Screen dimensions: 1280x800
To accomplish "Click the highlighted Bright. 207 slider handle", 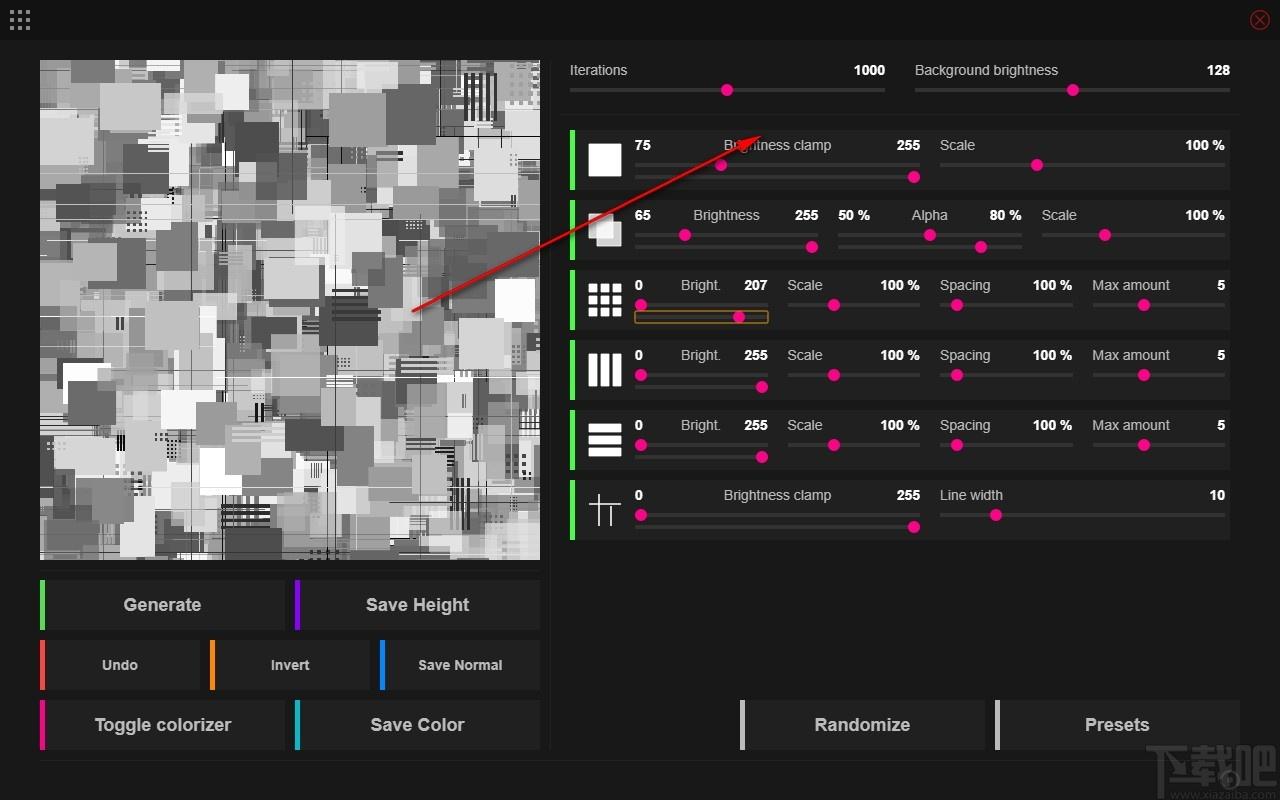I will (739, 317).
